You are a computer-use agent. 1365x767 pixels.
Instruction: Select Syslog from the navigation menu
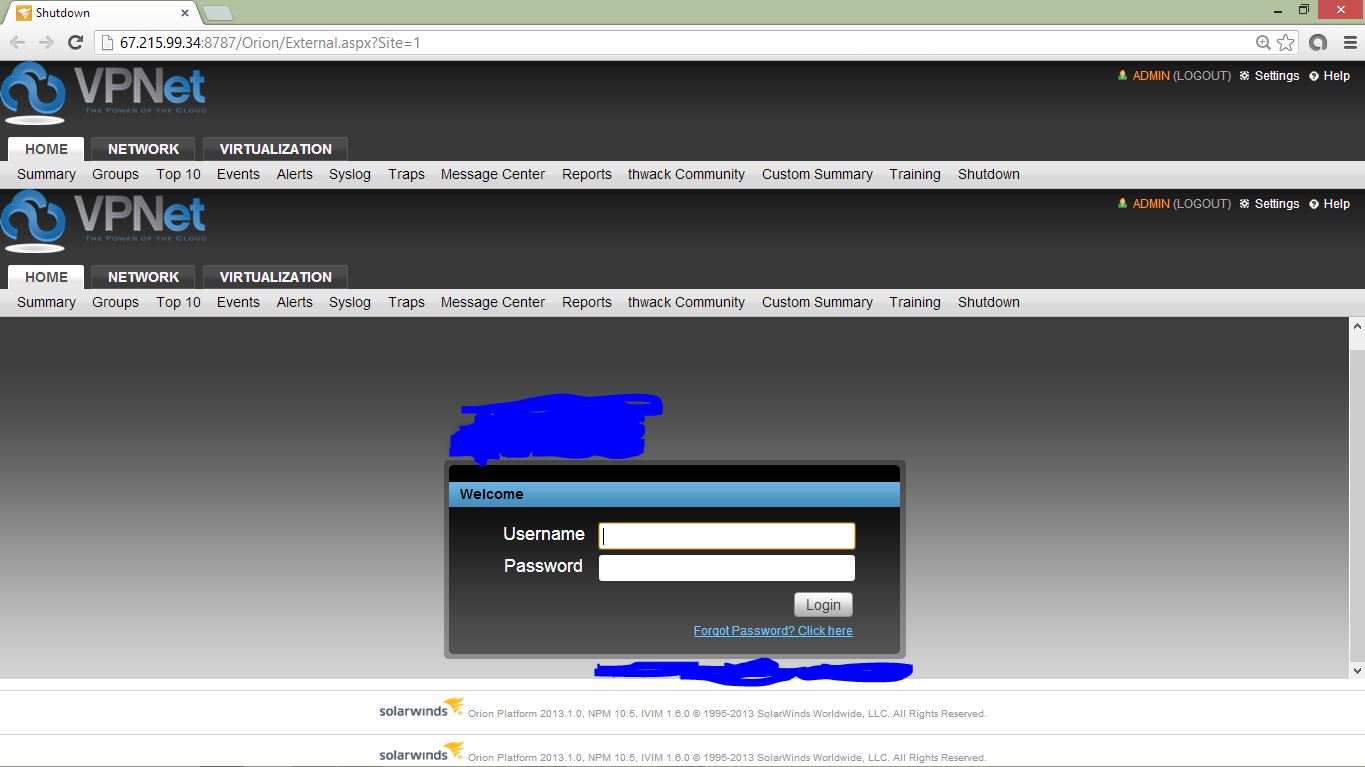point(349,174)
